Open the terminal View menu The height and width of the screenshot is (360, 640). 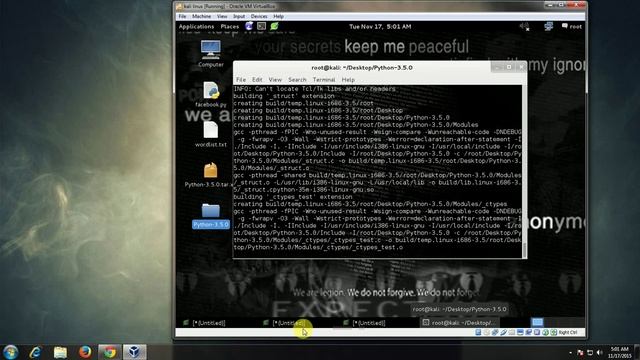(x=275, y=80)
